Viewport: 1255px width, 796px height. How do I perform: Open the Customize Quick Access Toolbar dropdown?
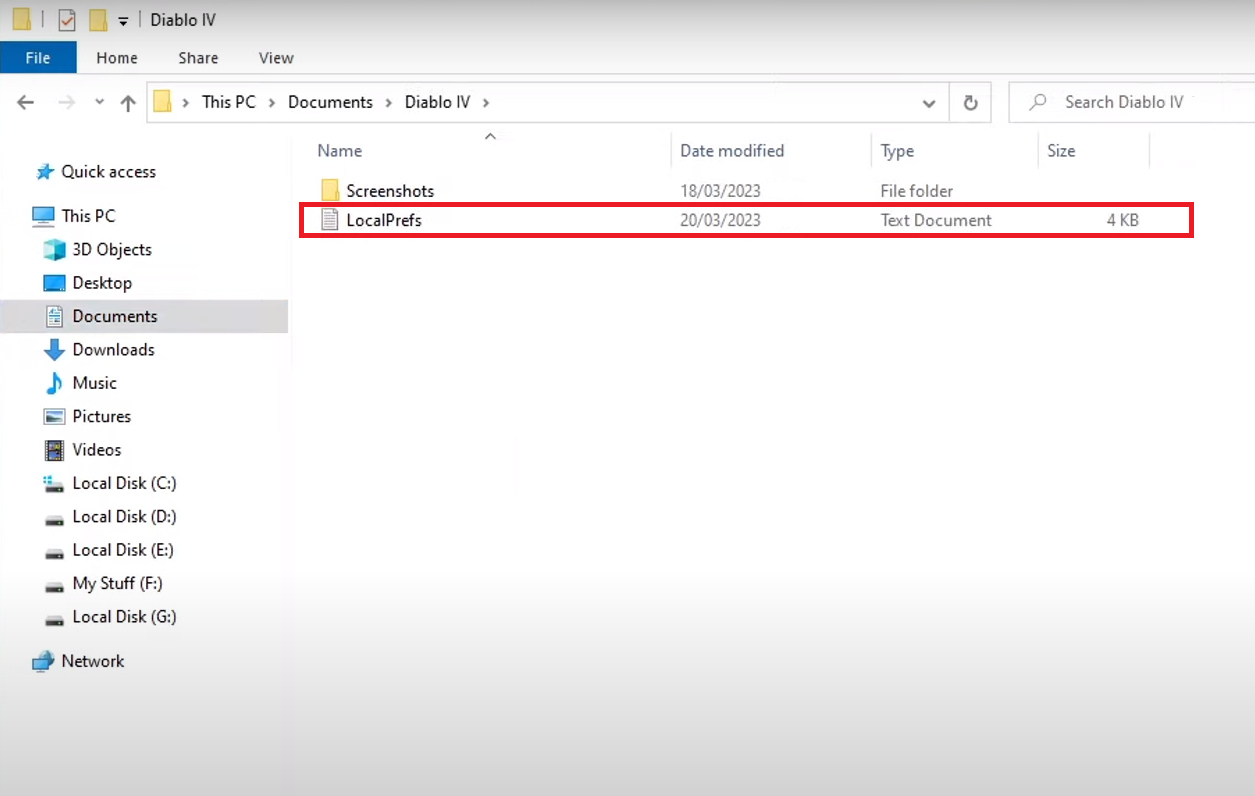[123, 21]
